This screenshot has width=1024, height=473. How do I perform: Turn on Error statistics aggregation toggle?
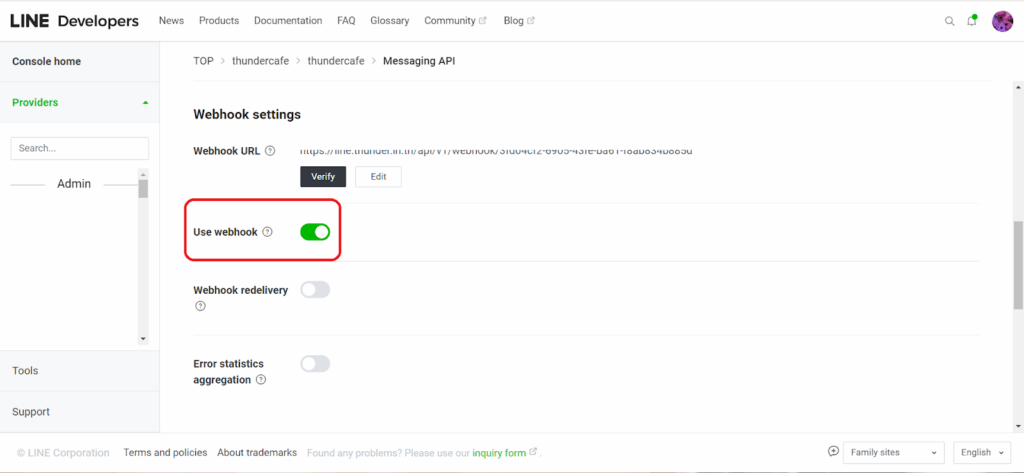tap(315, 364)
